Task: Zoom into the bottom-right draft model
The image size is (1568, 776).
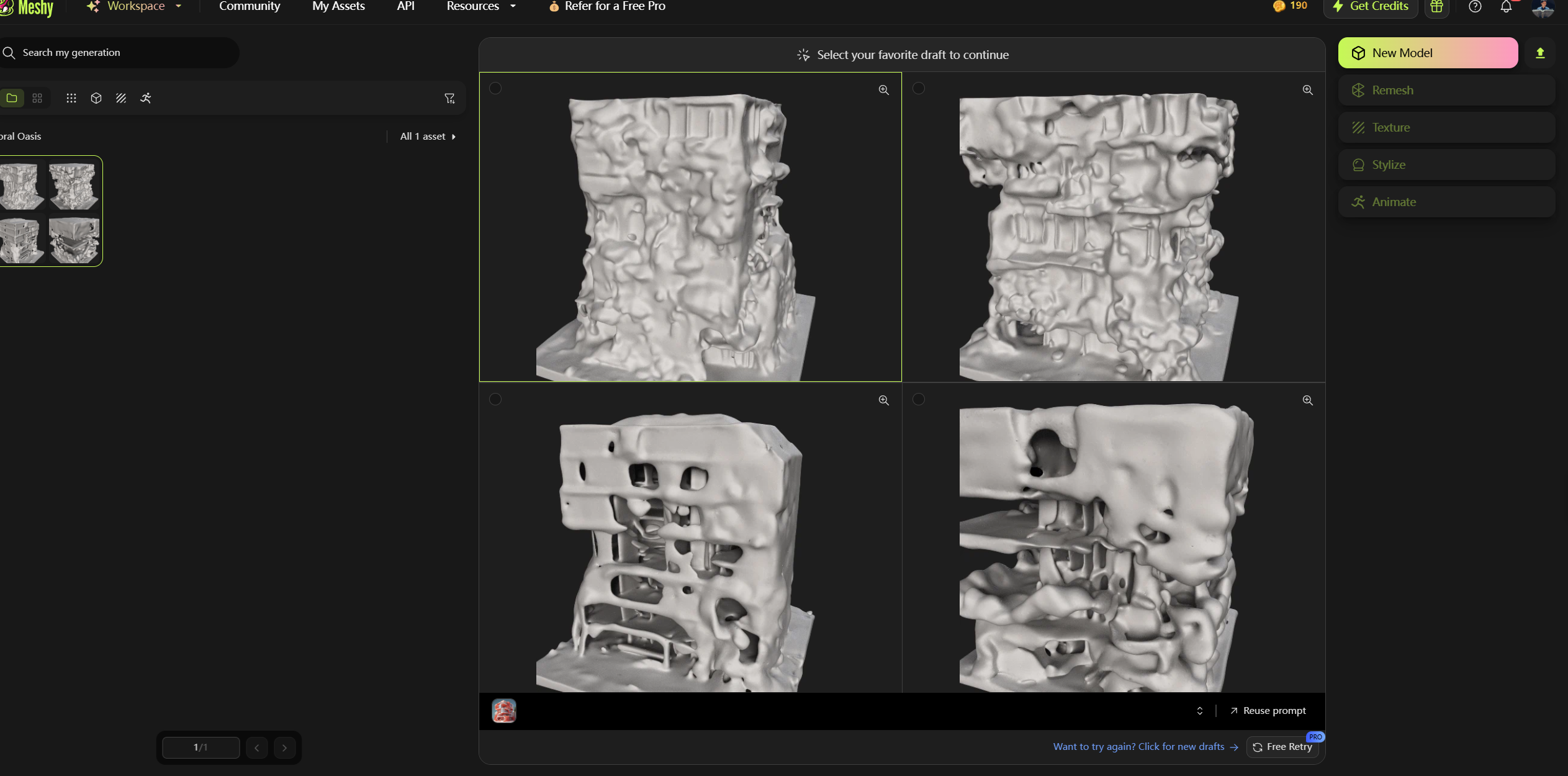Action: click(1307, 400)
